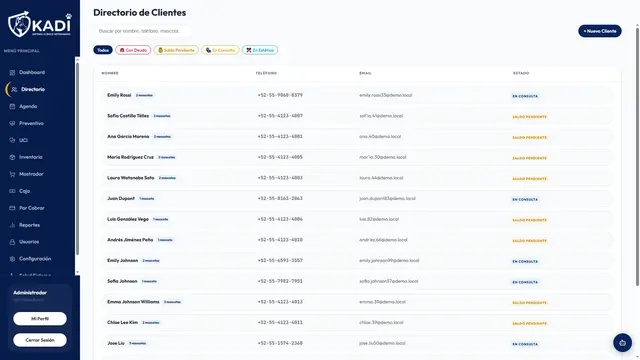Image resolution: width=640 pixels, height=360 pixels.
Task: Go to Inventario section
Action: click(31, 157)
